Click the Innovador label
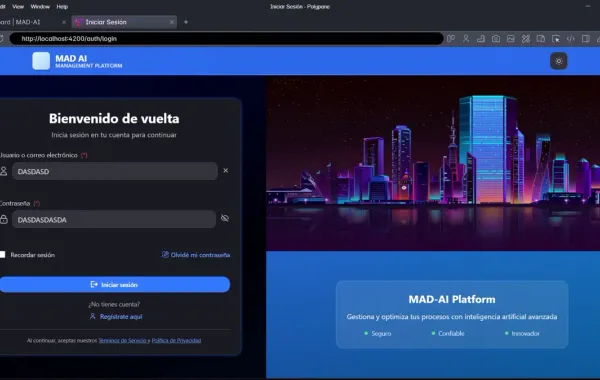600x380 pixels. click(525, 333)
